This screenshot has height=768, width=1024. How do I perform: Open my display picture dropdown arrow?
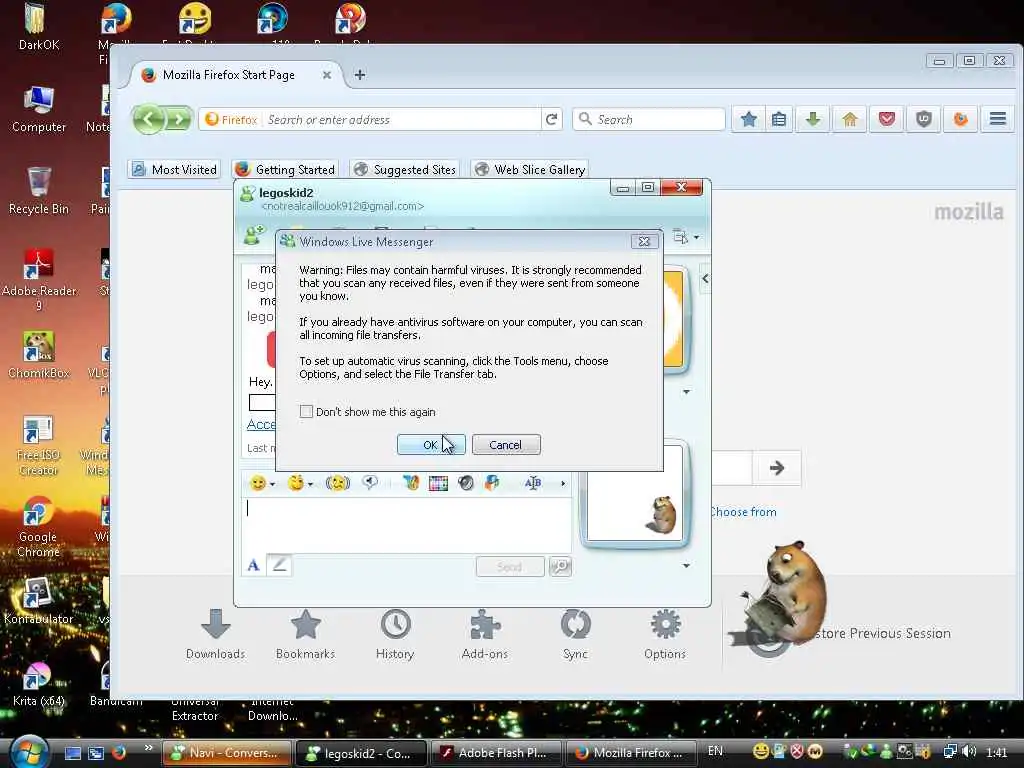pos(686,566)
